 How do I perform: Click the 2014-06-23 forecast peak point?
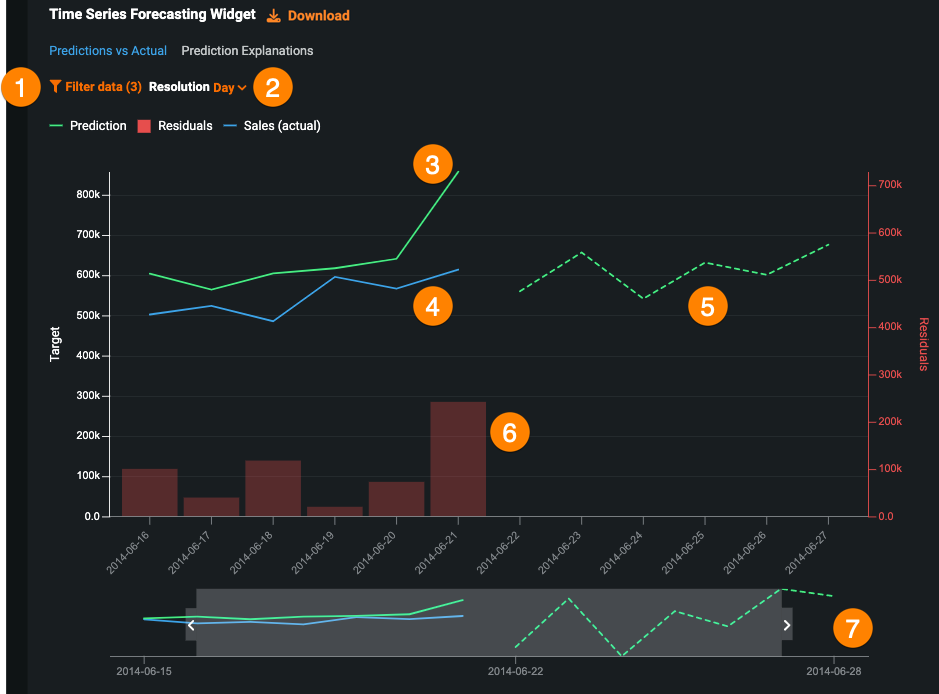click(582, 252)
